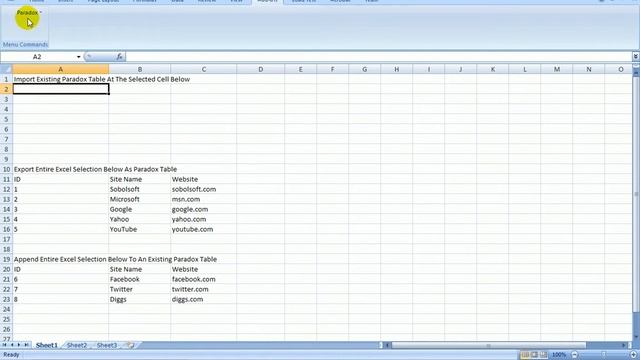
Task: Select column C header
Action: (x=204, y=69)
